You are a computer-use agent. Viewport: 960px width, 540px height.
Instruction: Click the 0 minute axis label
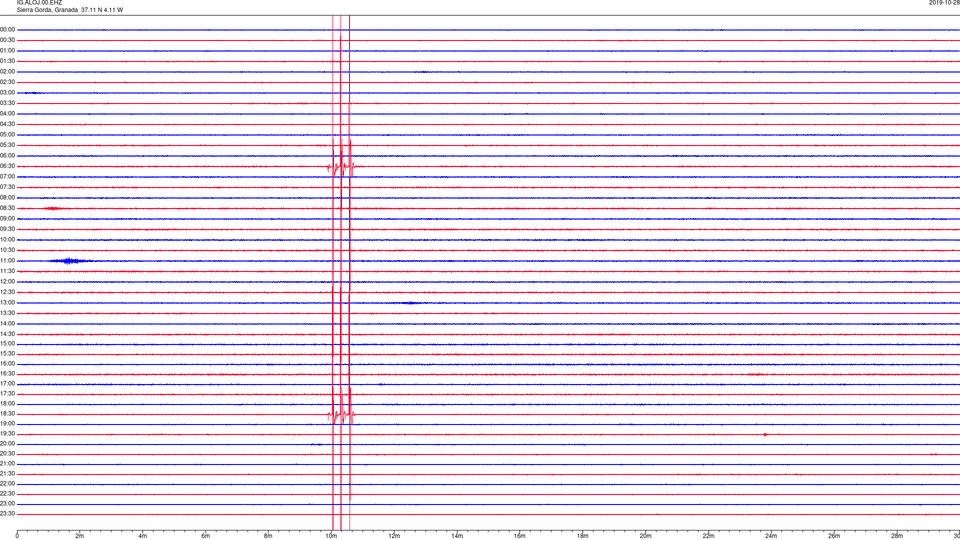coord(17,536)
